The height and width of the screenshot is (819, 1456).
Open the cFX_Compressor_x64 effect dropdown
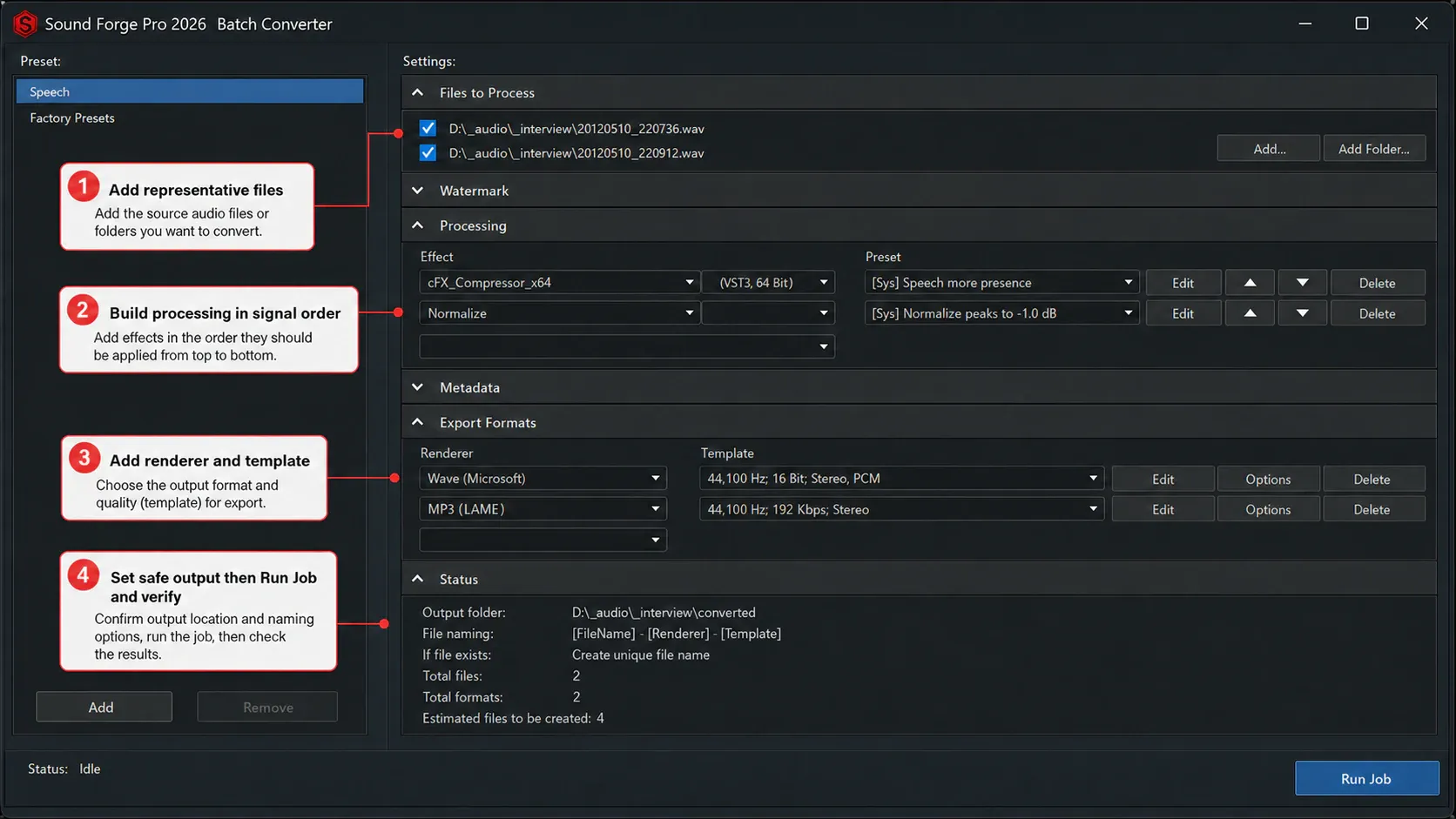(x=559, y=283)
